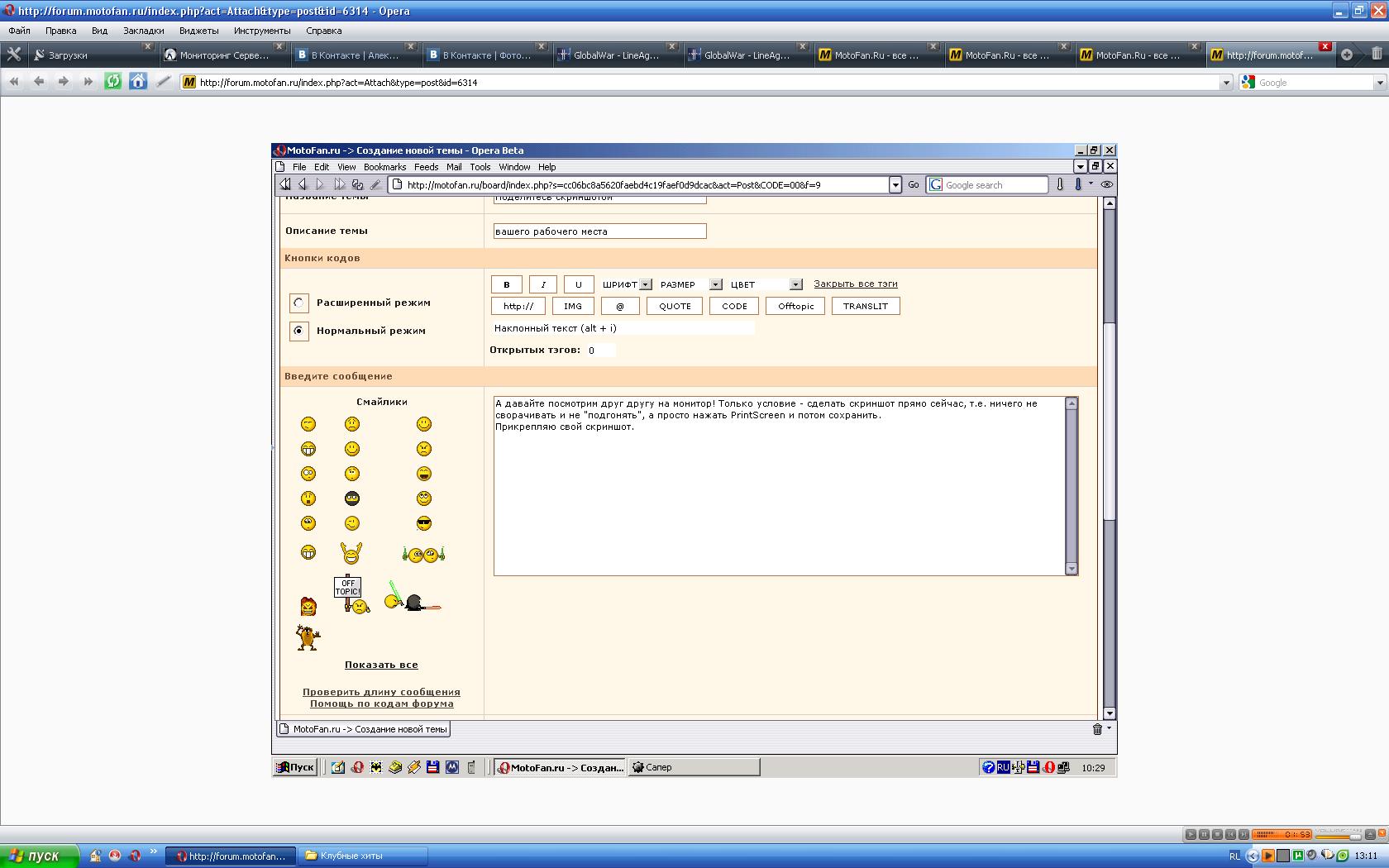Switch to the В Контакте | Фото… tab

coord(486,55)
